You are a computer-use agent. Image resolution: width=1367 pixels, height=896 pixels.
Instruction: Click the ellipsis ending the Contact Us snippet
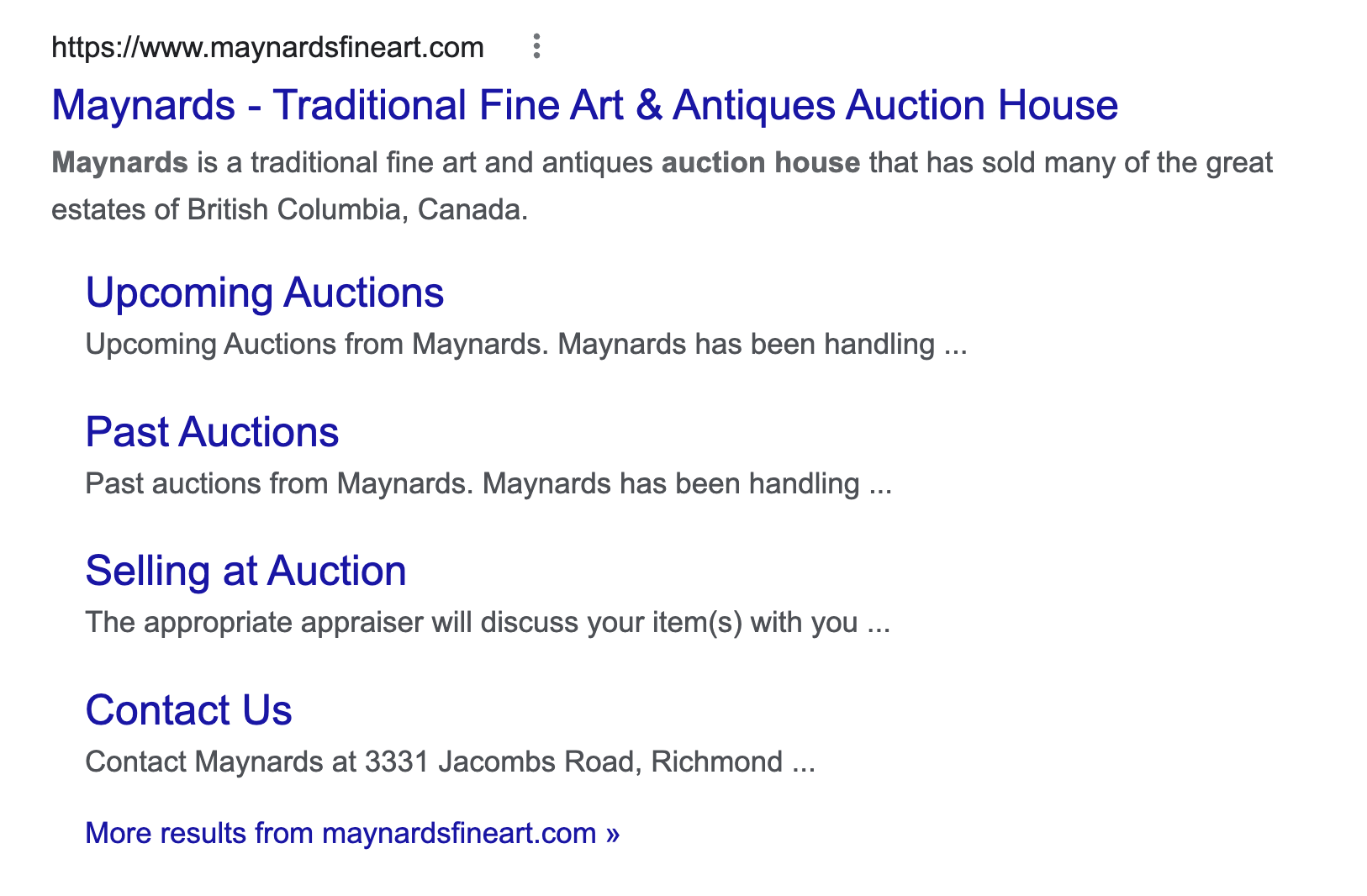[x=804, y=762]
